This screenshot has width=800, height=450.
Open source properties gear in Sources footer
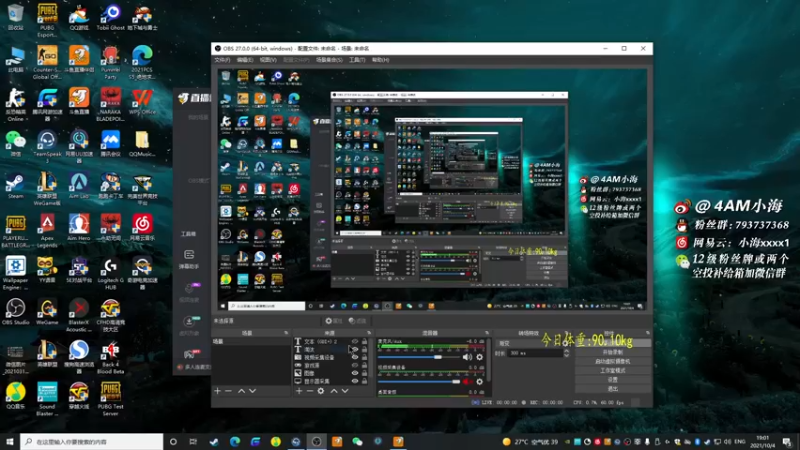320,391
